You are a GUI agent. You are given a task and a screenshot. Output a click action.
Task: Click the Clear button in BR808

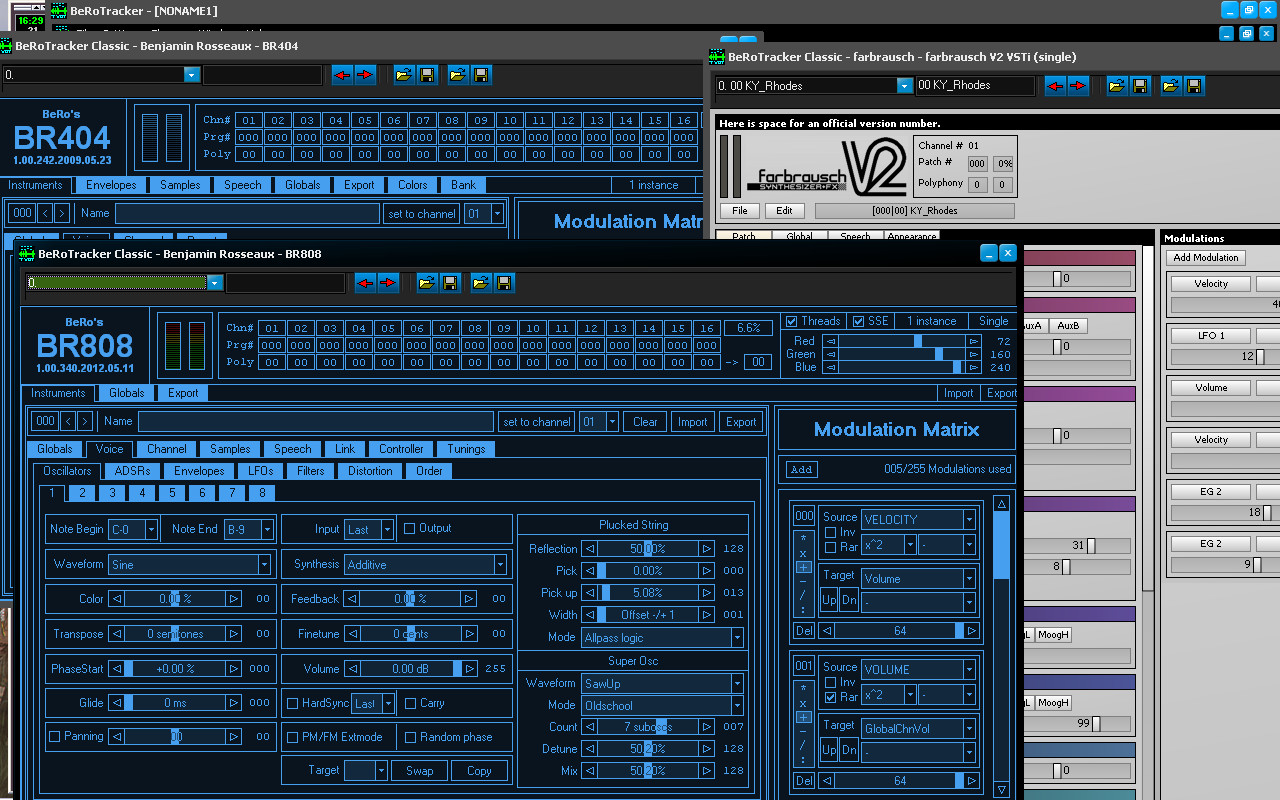tap(646, 422)
